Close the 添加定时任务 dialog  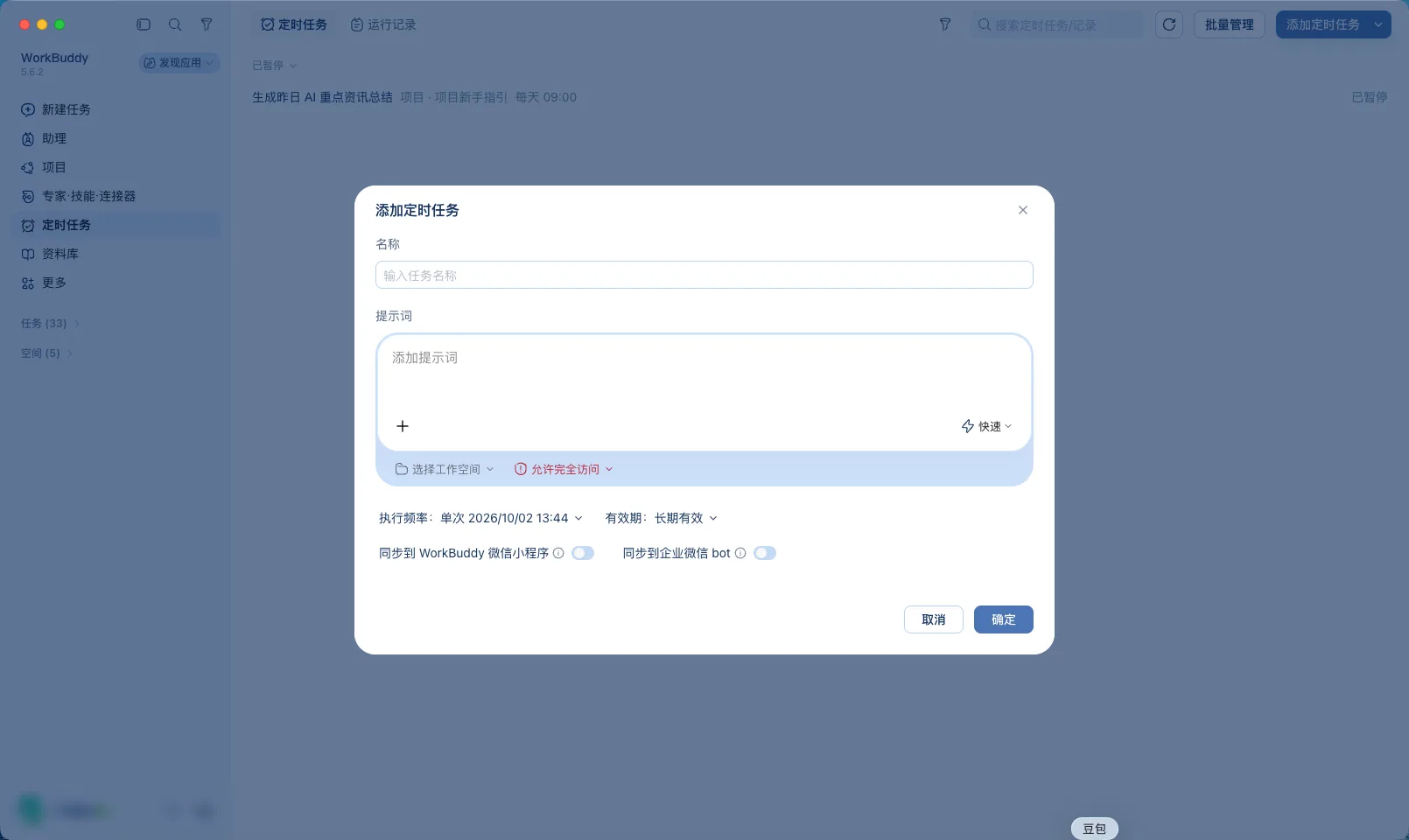[x=1023, y=210]
